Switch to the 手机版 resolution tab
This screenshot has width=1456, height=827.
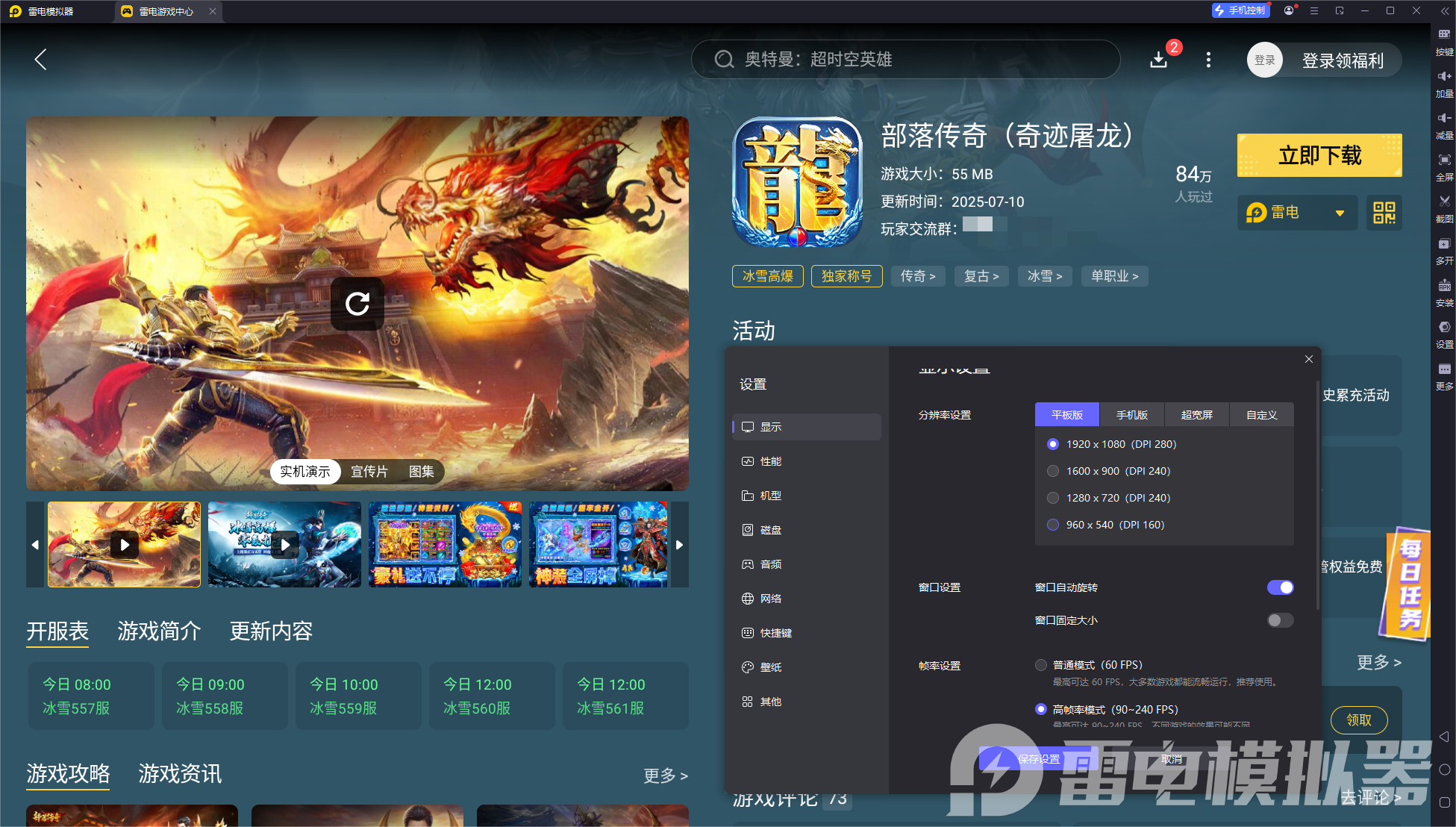point(1131,415)
